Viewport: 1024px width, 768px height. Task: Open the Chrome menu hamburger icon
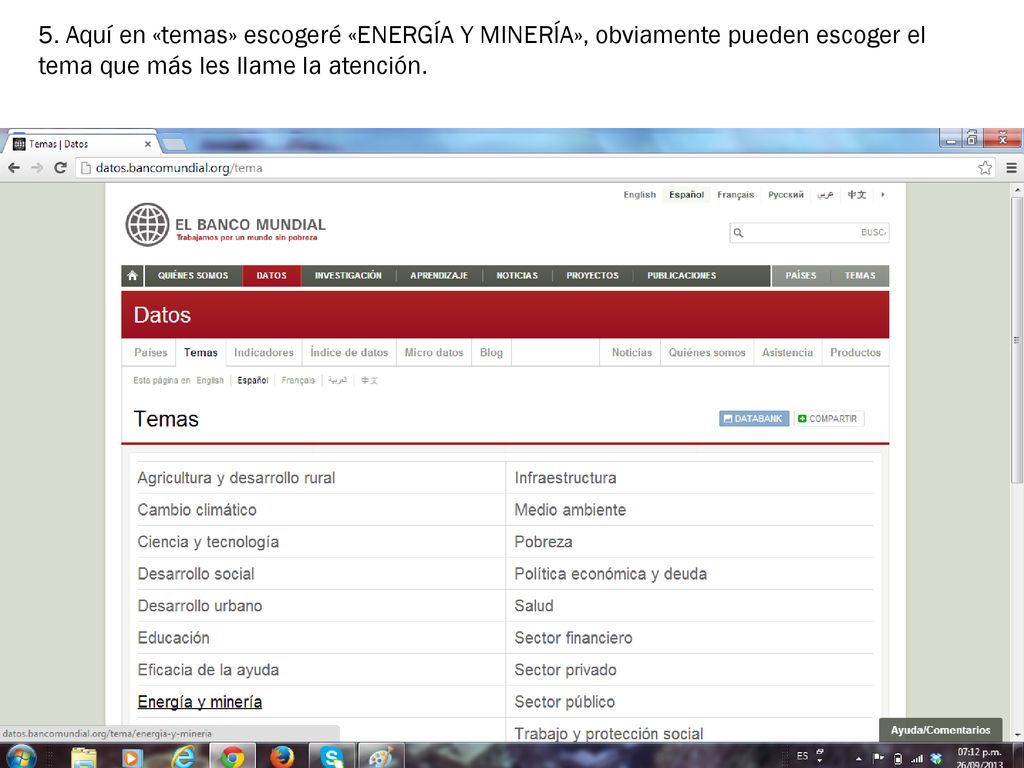click(1012, 168)
